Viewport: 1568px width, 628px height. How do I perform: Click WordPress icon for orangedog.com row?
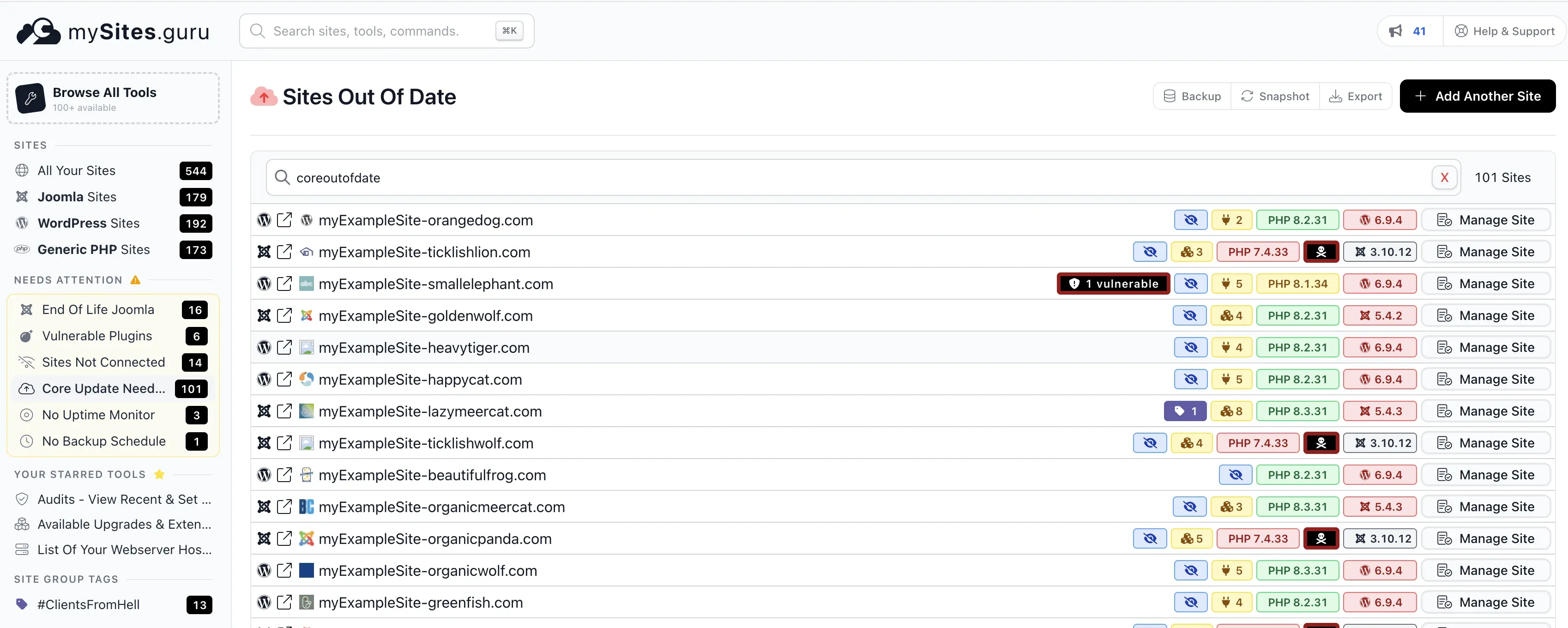tap(264, 220)
